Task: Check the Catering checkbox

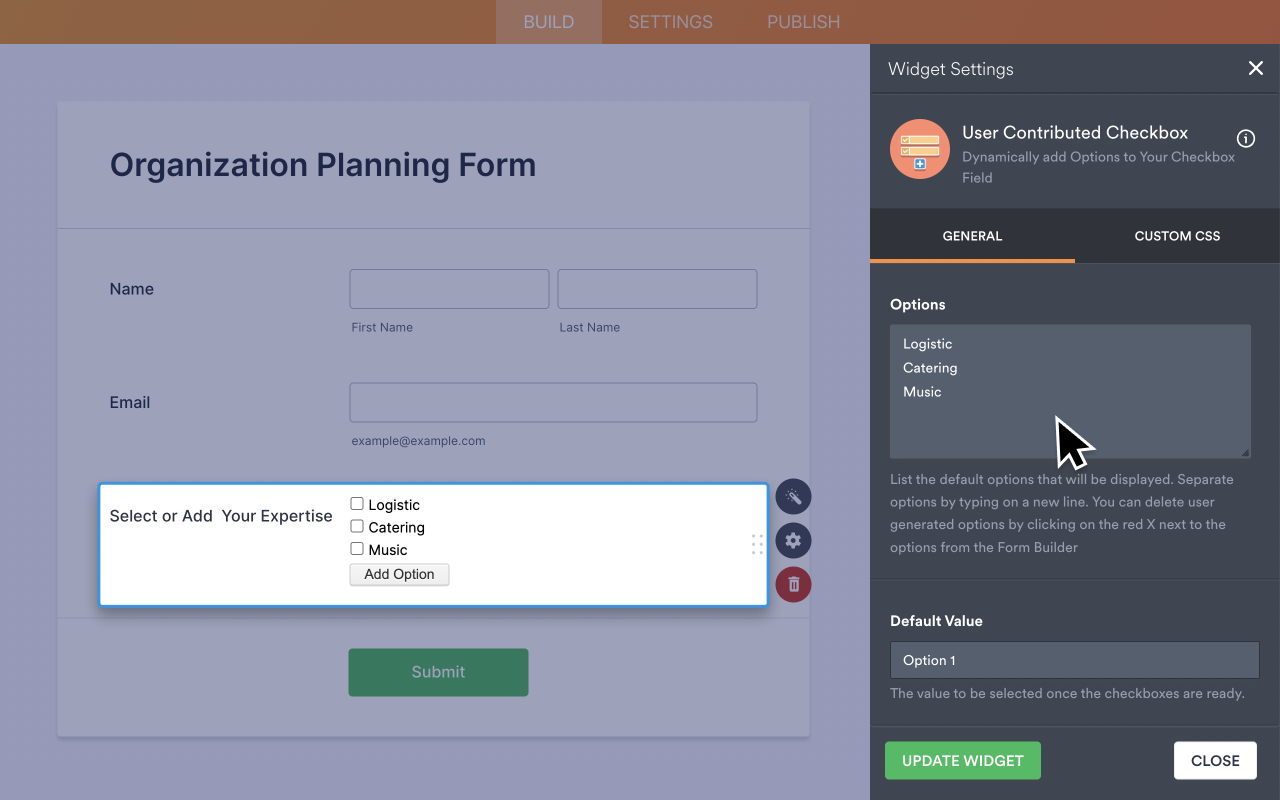Action: point(356,526)
